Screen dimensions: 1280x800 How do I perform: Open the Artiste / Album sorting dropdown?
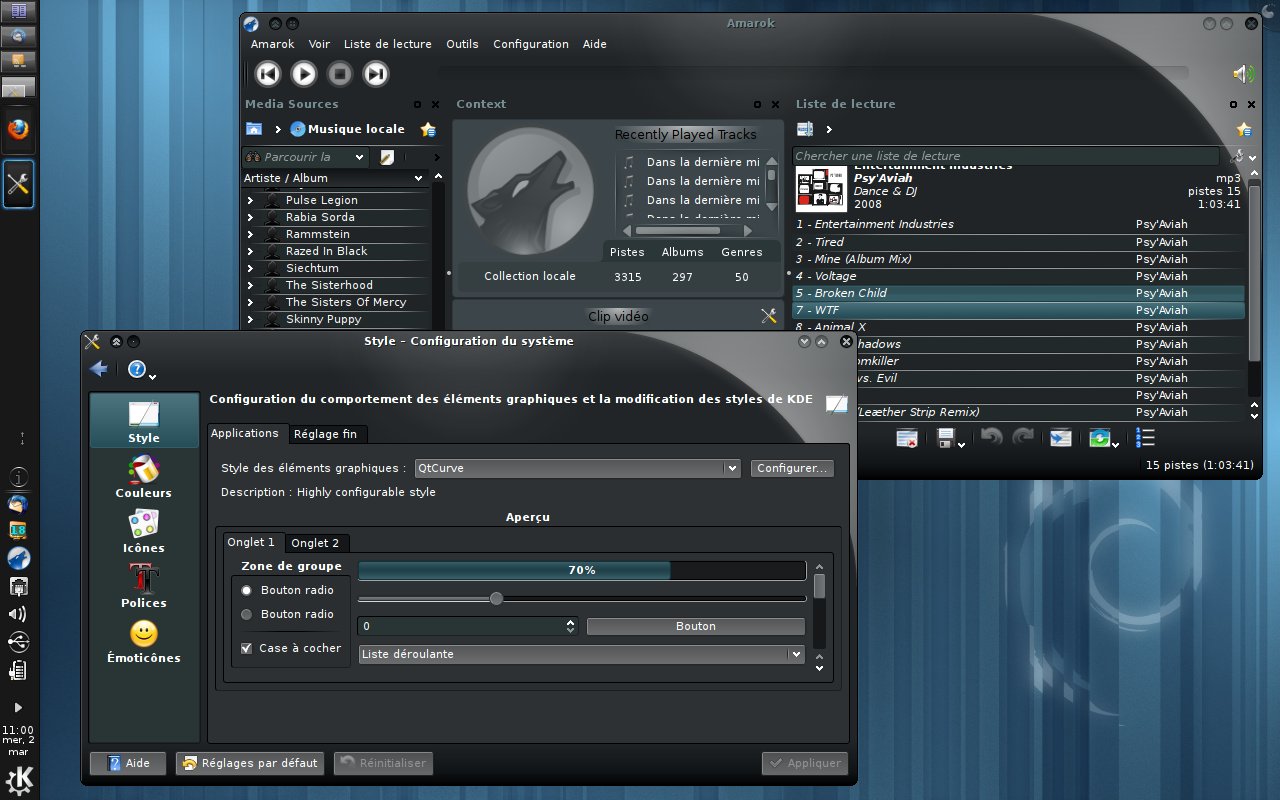[x=335, y=178]
